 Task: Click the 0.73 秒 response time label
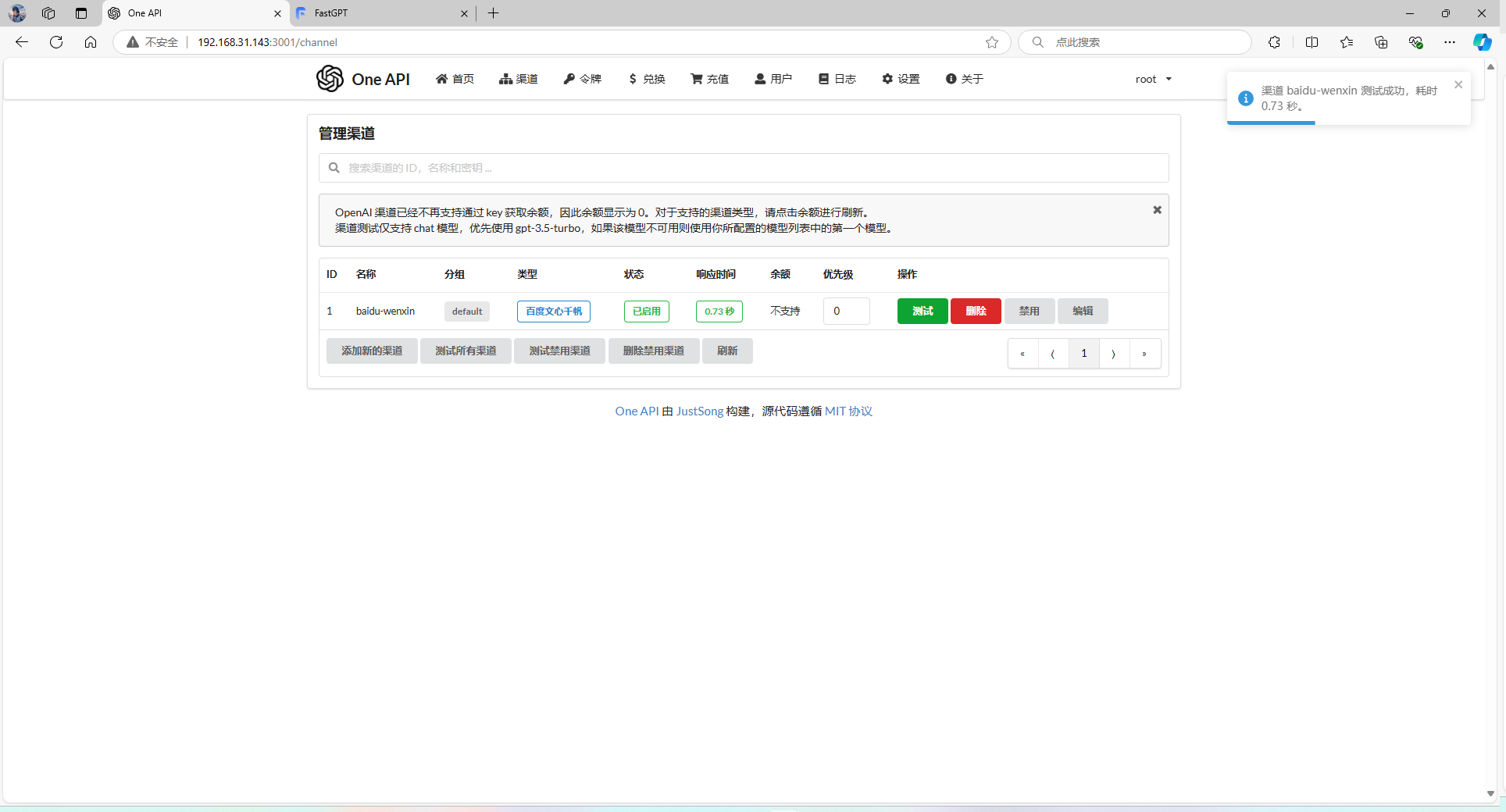point(719,312)
